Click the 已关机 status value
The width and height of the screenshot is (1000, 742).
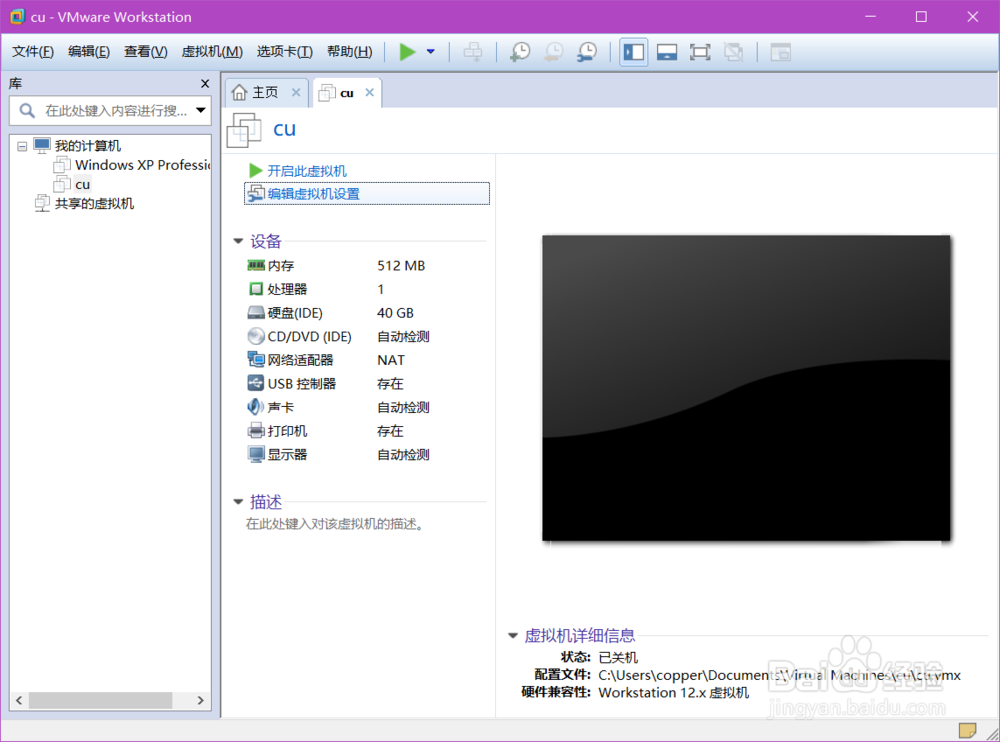[x=618, y=657]
